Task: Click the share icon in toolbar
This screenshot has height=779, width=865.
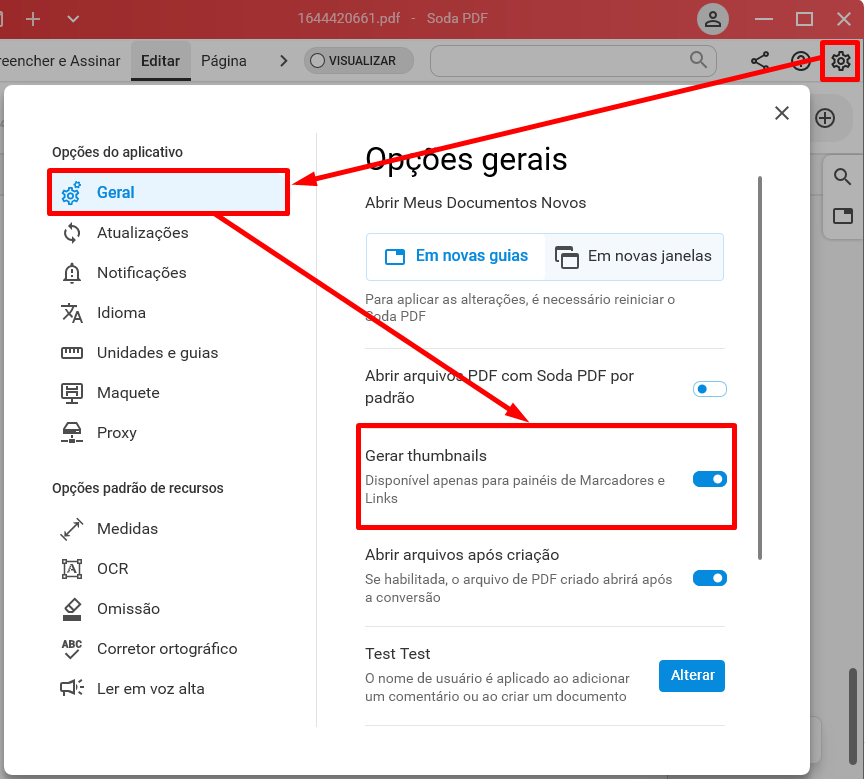Action: (760, 61)
